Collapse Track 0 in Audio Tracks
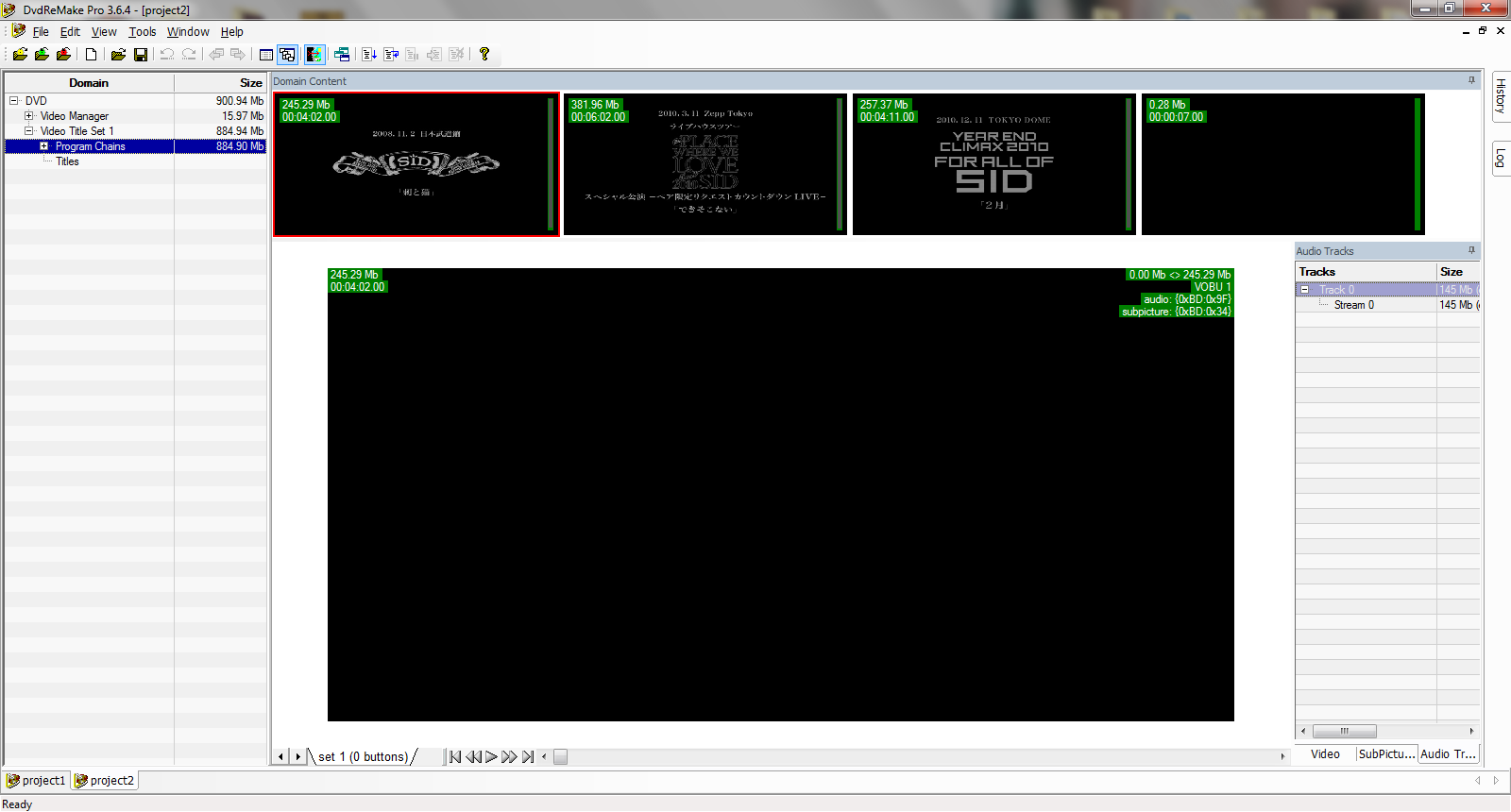1511x812 pixels. click(x=1305, y=290)
